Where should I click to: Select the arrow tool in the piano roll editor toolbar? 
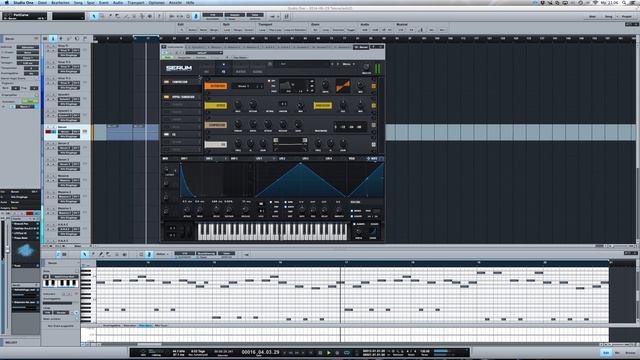point(84,254)
